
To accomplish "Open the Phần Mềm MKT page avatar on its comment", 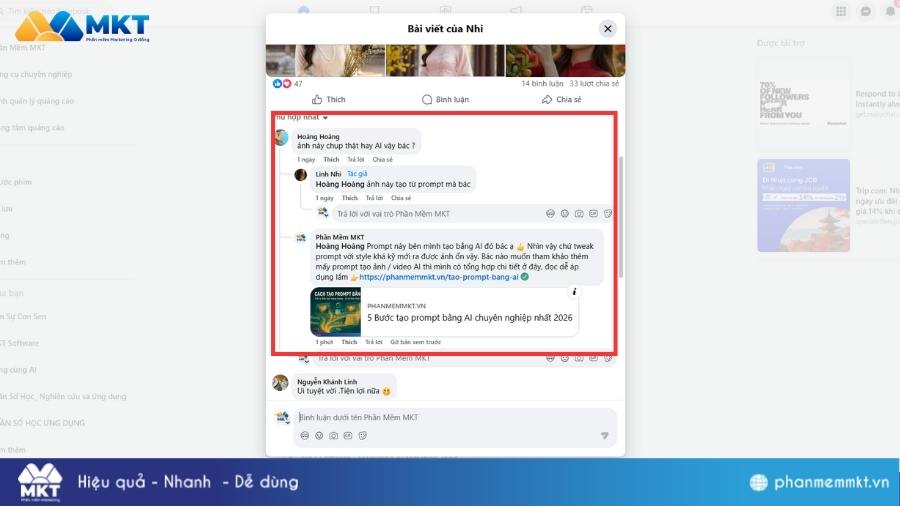I will 301,238.
